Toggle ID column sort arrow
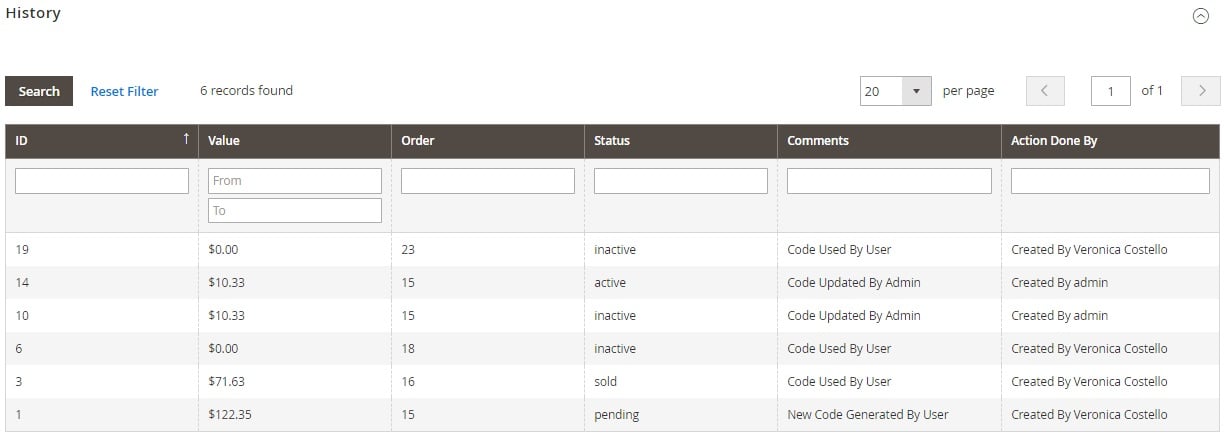1225x439 pixels. [x=186, y=140]
